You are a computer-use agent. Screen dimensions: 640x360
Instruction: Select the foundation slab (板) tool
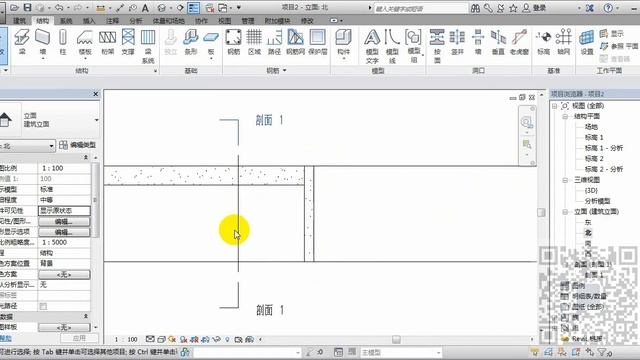click(211, 42)
